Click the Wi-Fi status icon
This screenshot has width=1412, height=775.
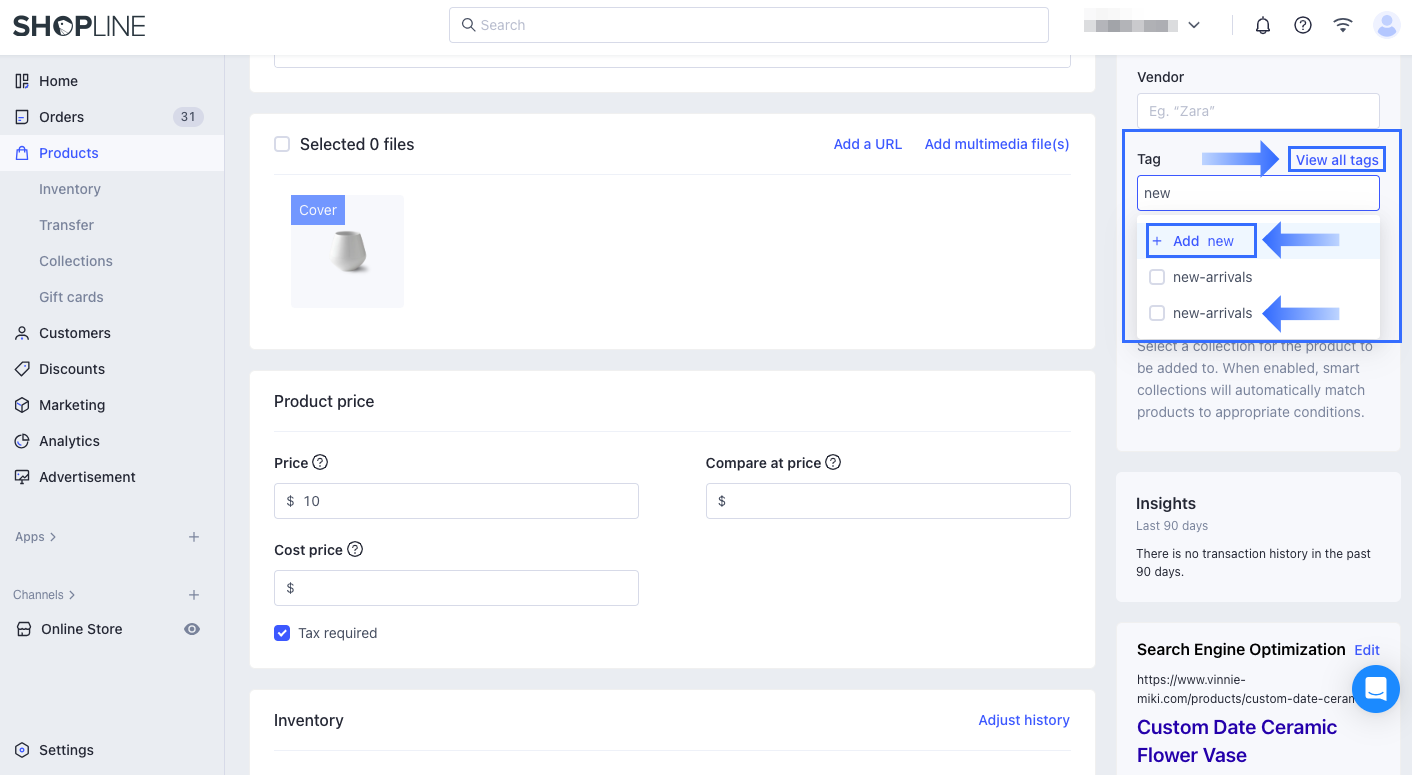(1343, 26)
